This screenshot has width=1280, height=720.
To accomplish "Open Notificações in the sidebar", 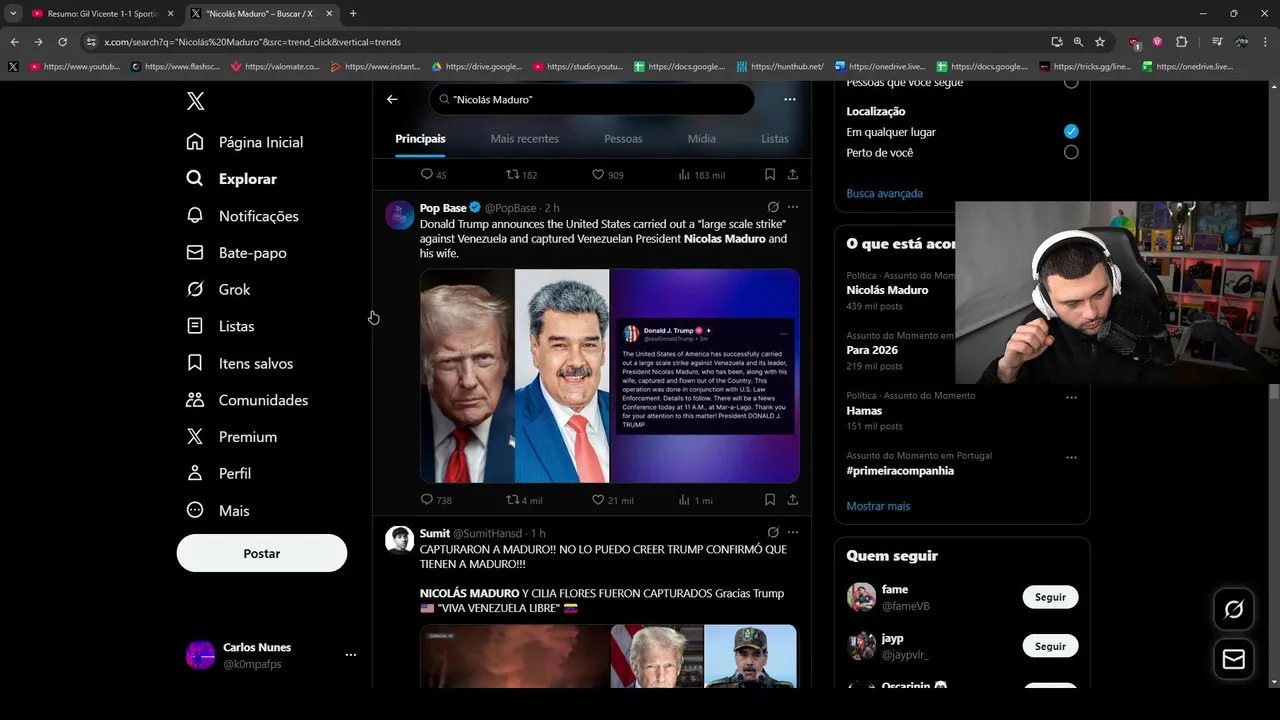I will click(243, 216).
